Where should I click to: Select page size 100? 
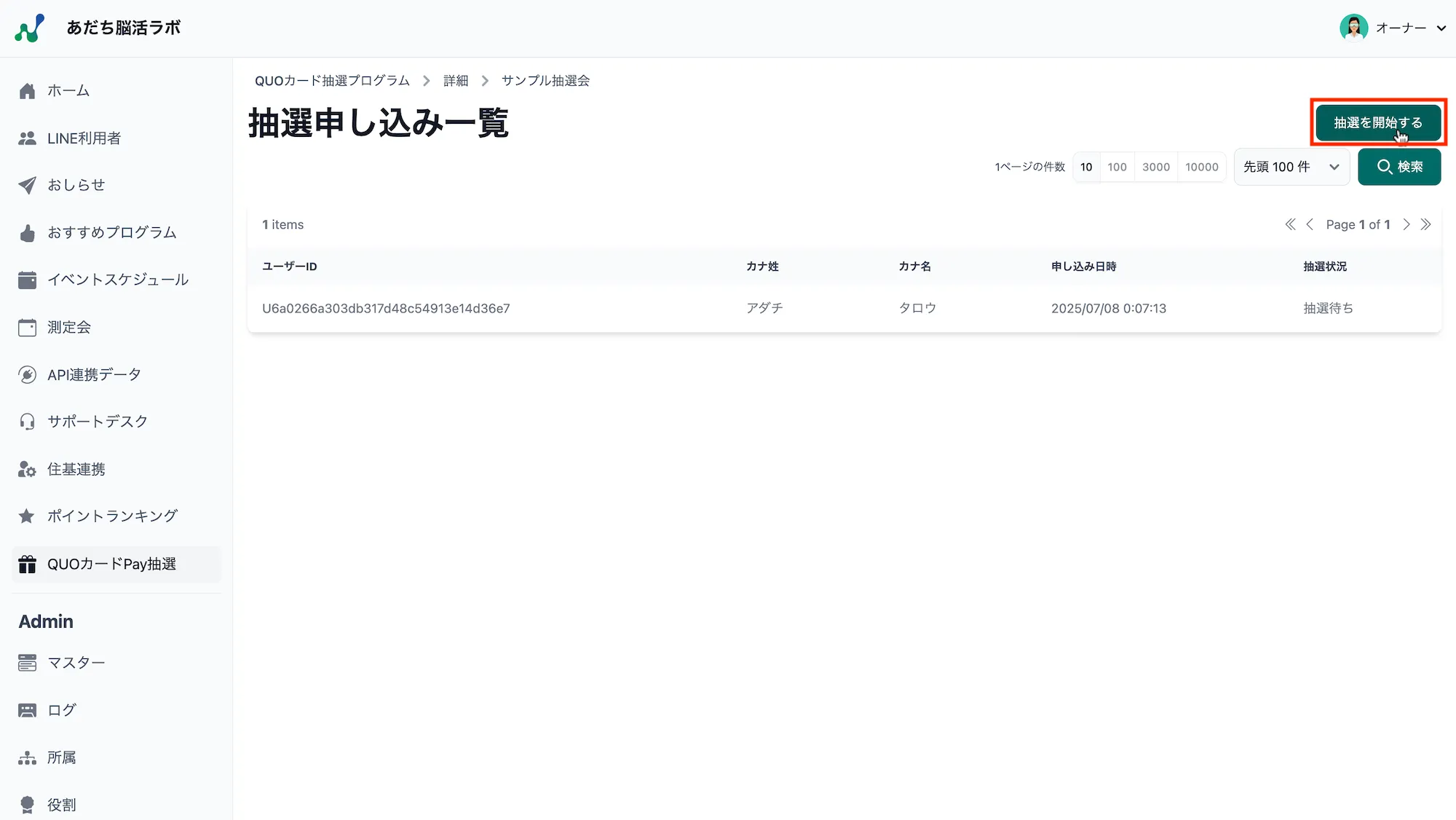1117,167
